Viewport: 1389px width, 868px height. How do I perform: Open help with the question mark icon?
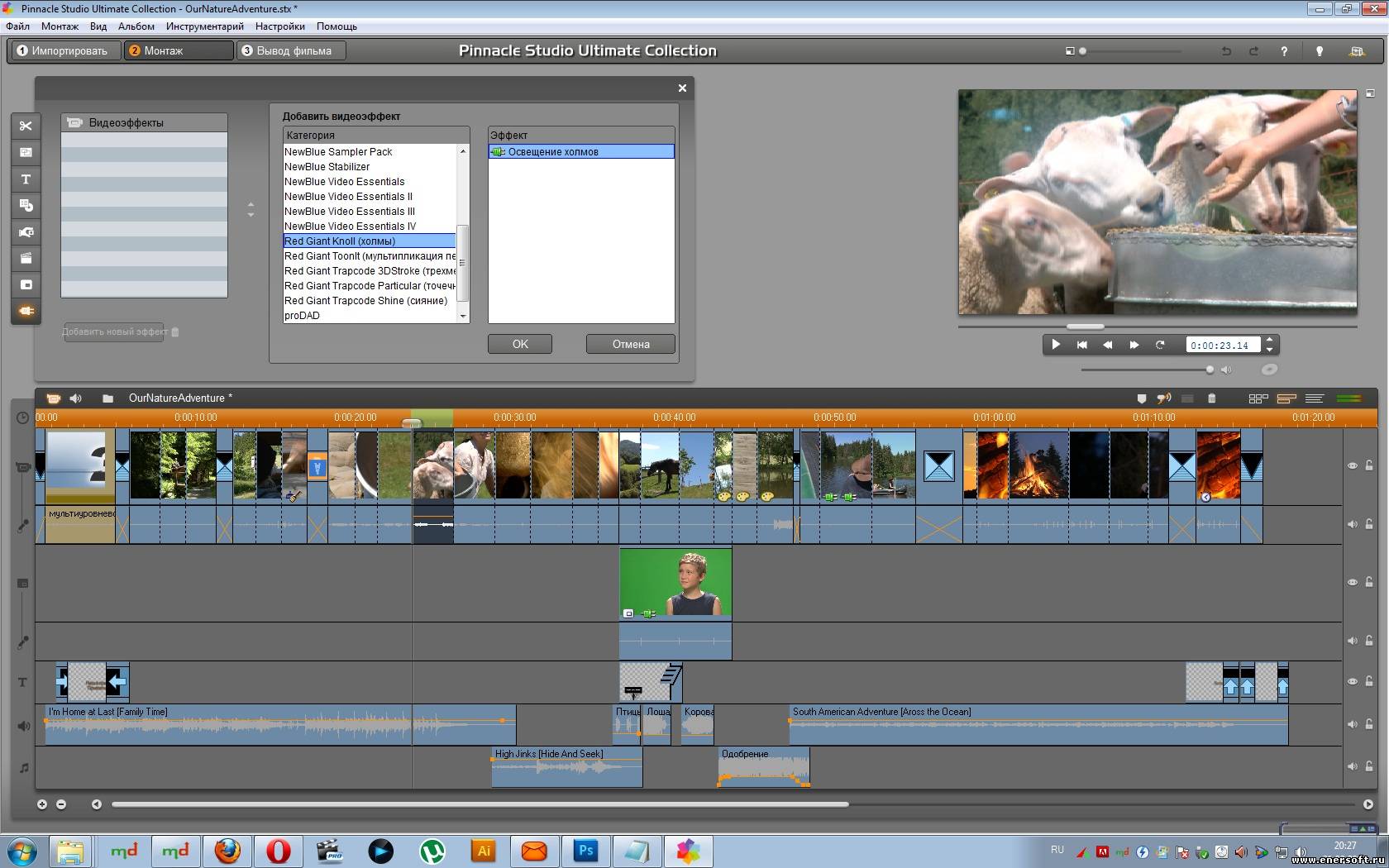coord(1284,51)
